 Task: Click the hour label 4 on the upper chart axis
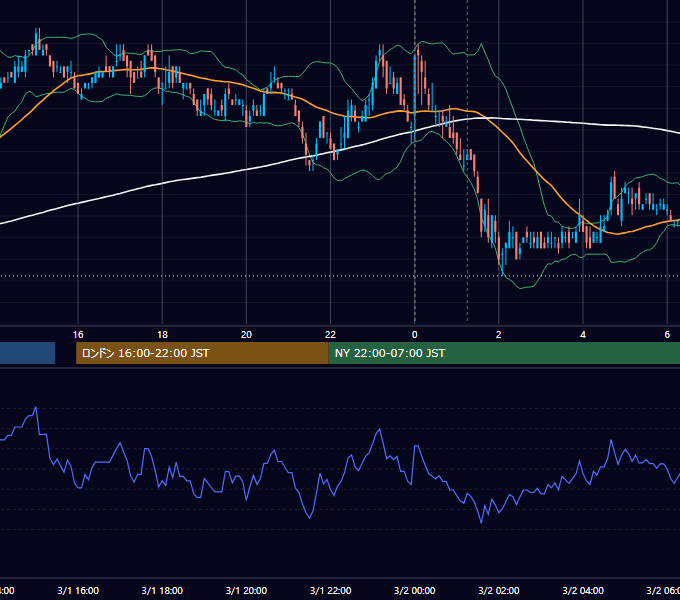pos(583,334)
